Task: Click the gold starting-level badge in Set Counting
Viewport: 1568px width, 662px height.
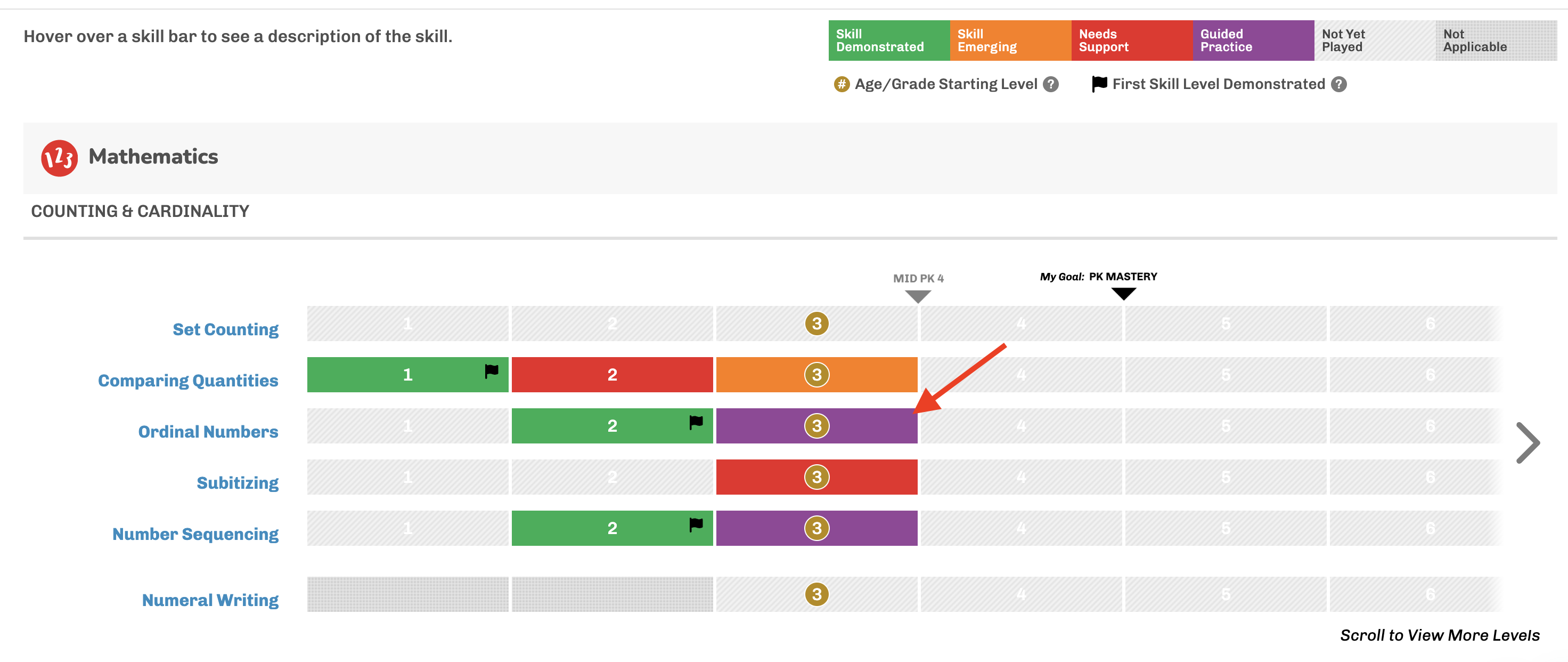Action: pos(817,324)
